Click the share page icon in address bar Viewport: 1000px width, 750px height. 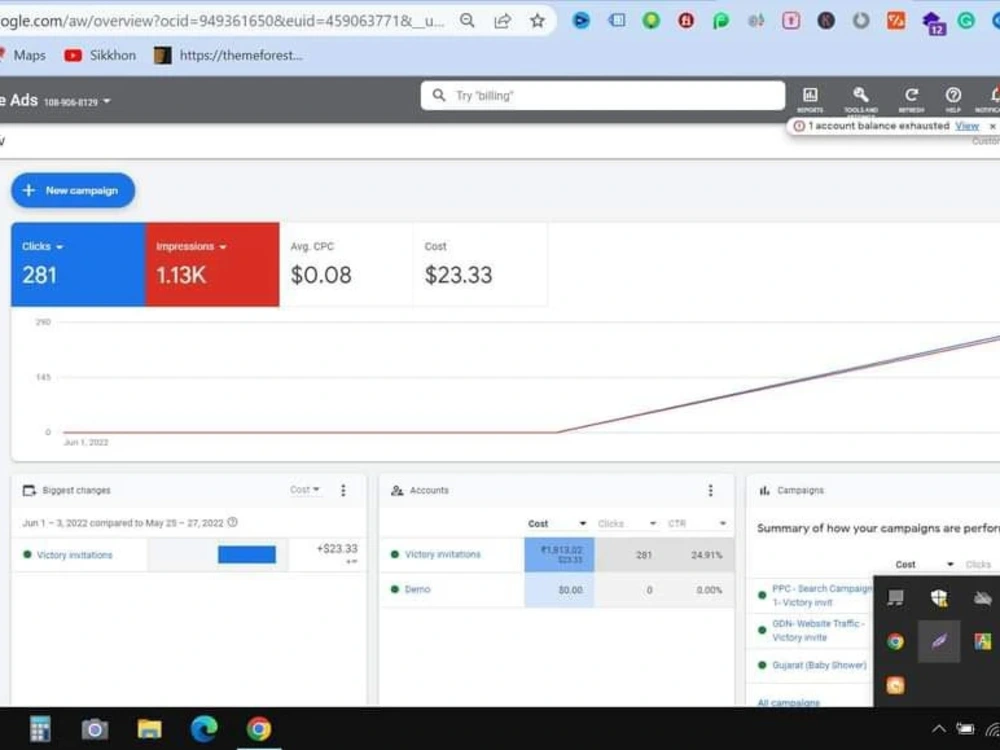point(503,21)
